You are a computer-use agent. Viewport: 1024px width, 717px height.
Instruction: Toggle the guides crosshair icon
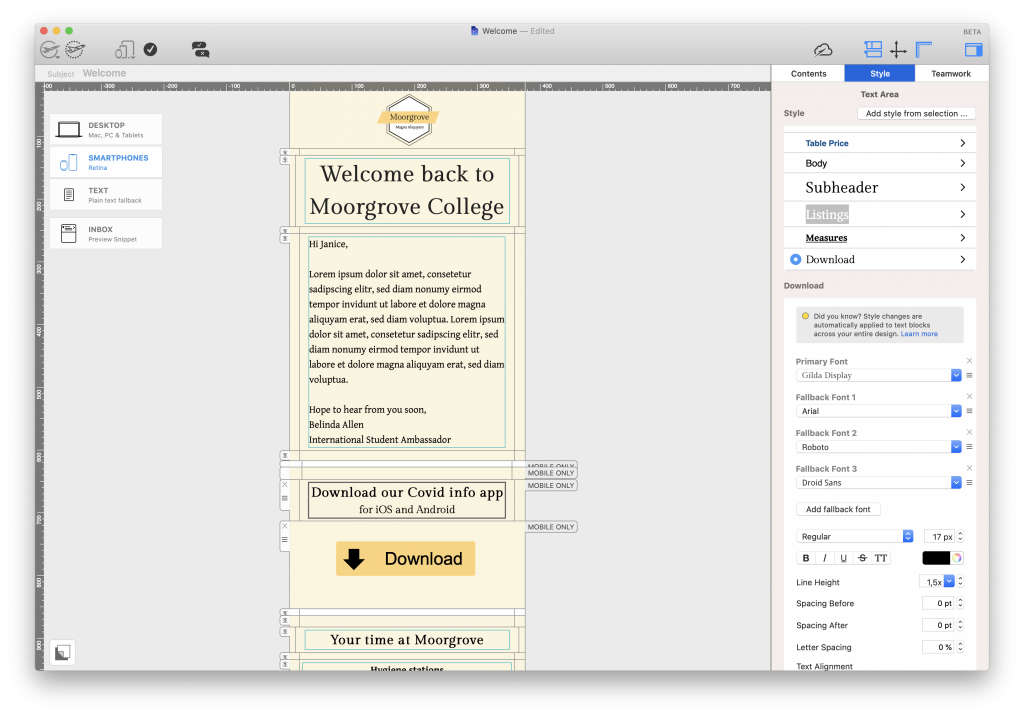pyautogui.click(x=898, y=50)
